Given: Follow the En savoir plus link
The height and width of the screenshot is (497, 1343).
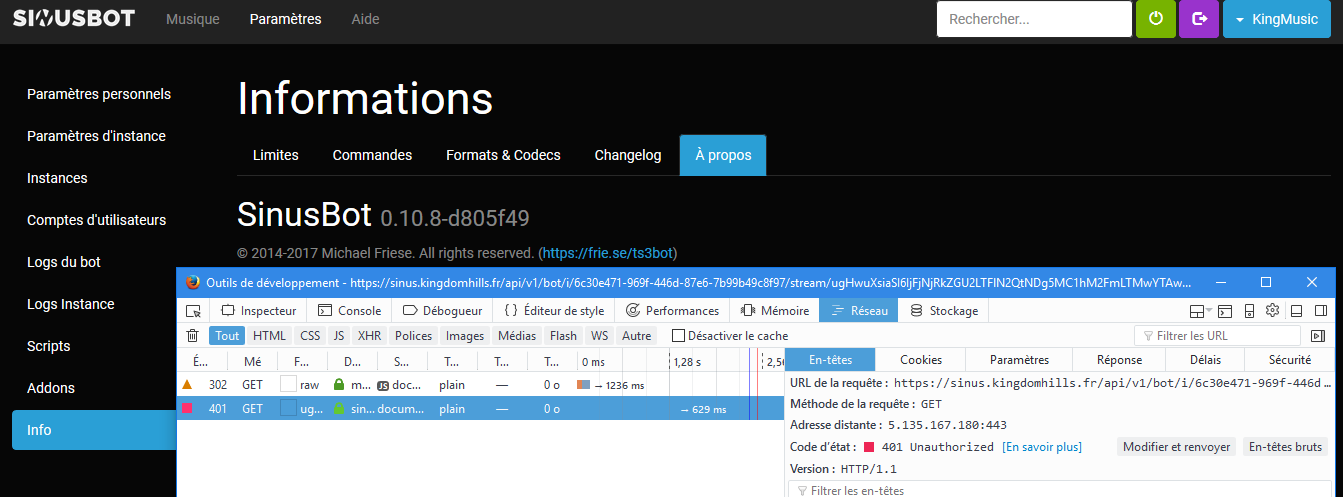Looking at the screenshot, I should point(1042,447).
